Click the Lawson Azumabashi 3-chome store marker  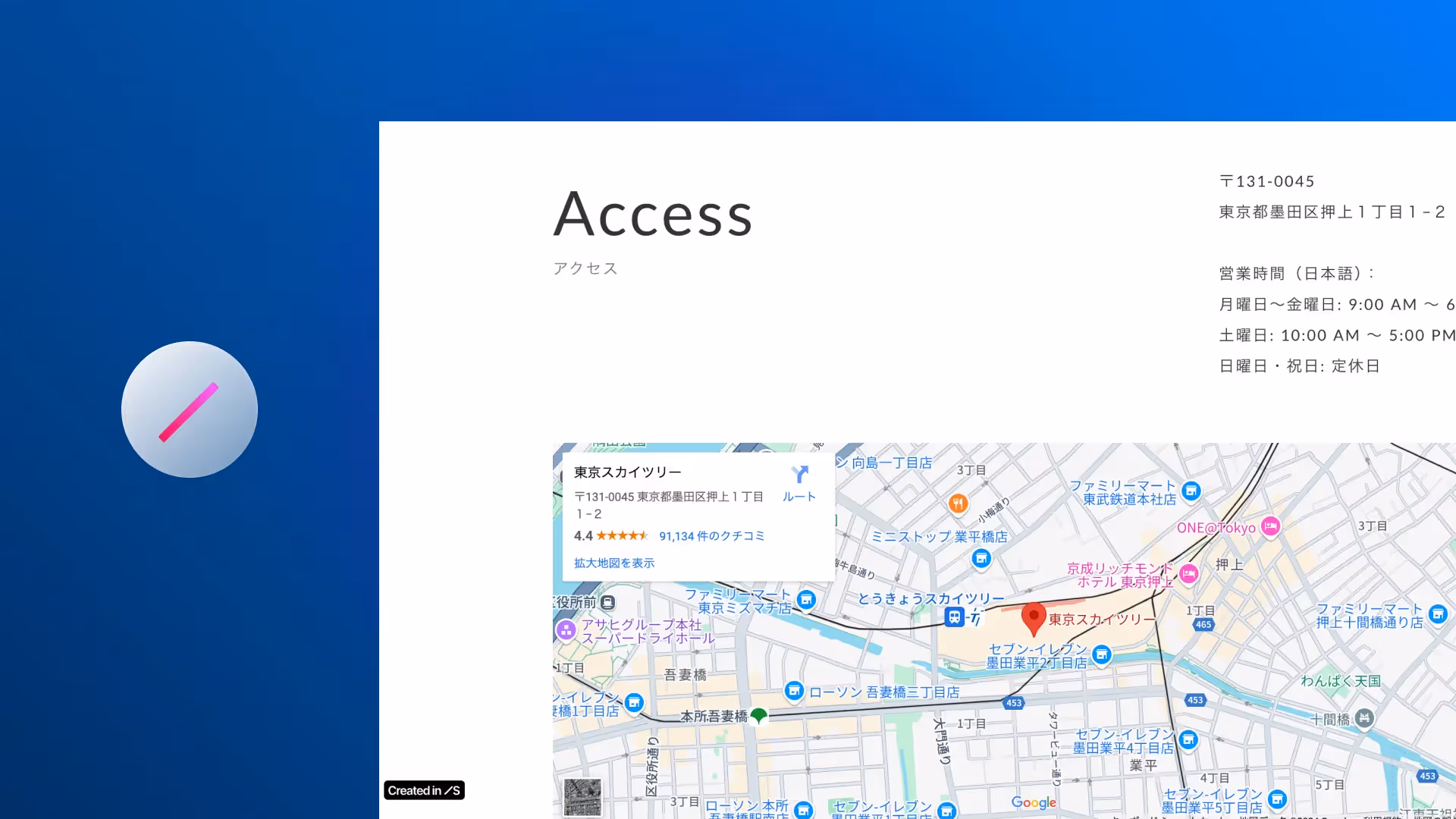click(794, 691)
